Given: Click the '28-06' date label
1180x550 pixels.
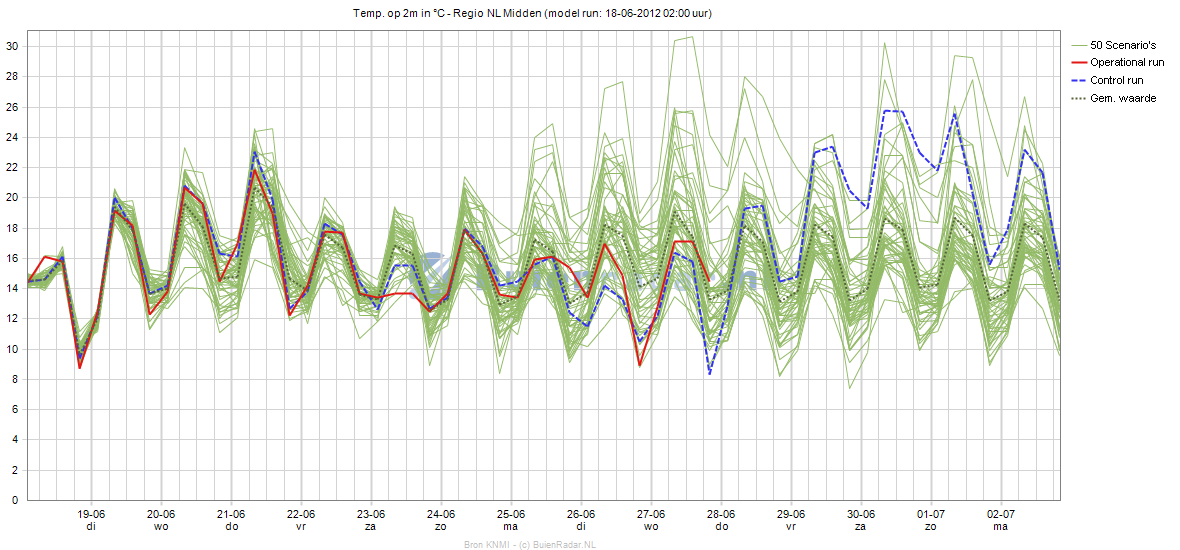Looking at the screenshot, I should tap(721, 515).
